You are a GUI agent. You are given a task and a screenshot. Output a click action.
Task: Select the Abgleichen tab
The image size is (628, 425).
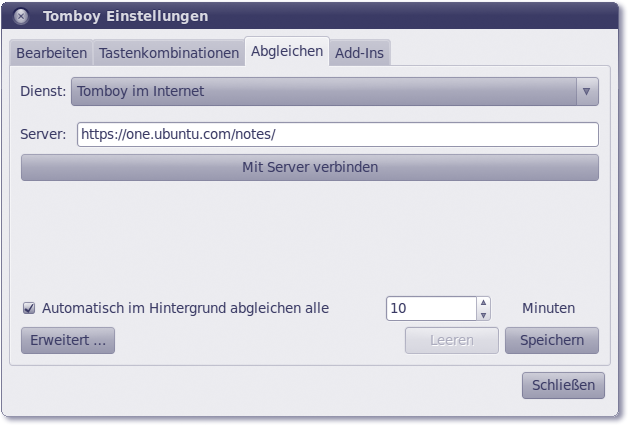(x=287, y=51)
